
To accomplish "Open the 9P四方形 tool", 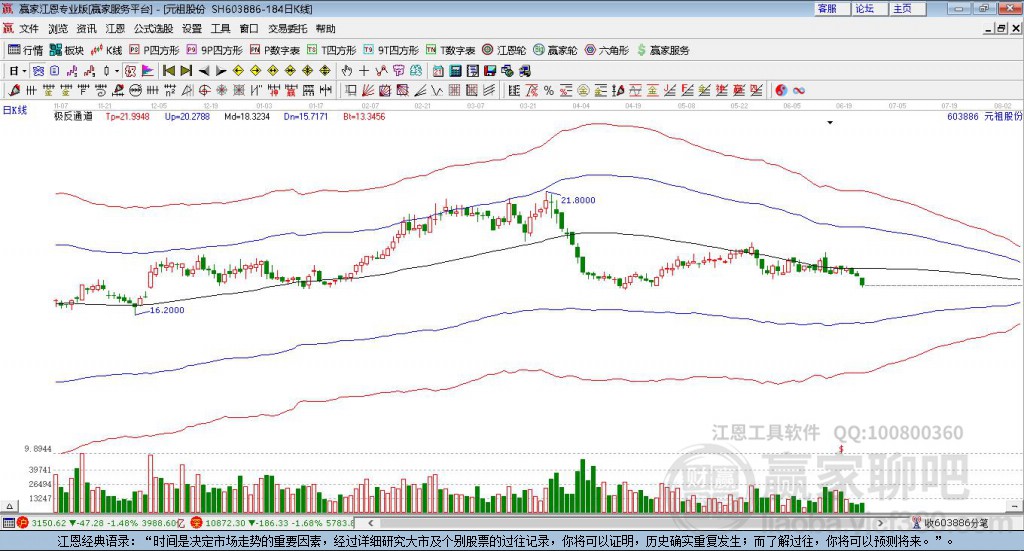I will click(214, 50).
